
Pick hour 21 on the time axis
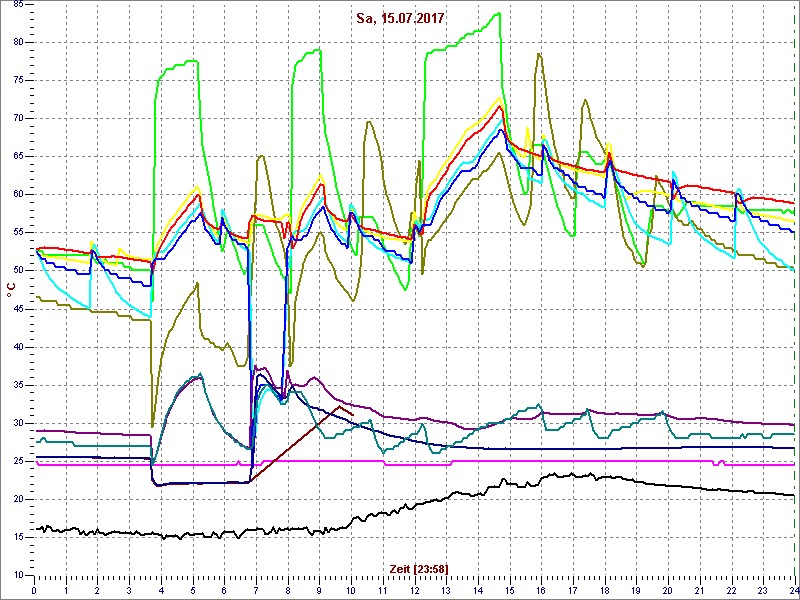699,589
